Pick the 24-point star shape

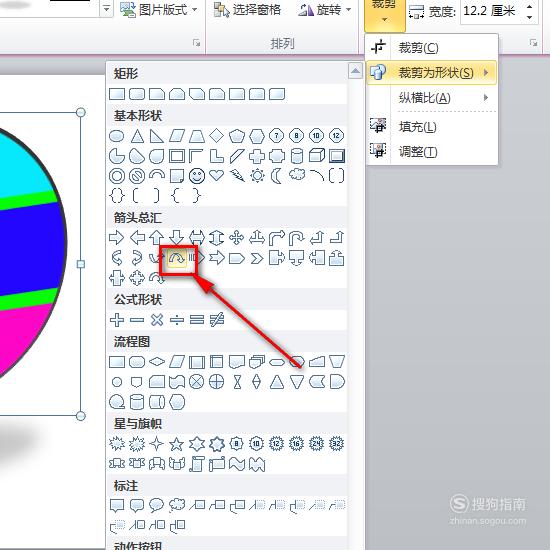317,444
